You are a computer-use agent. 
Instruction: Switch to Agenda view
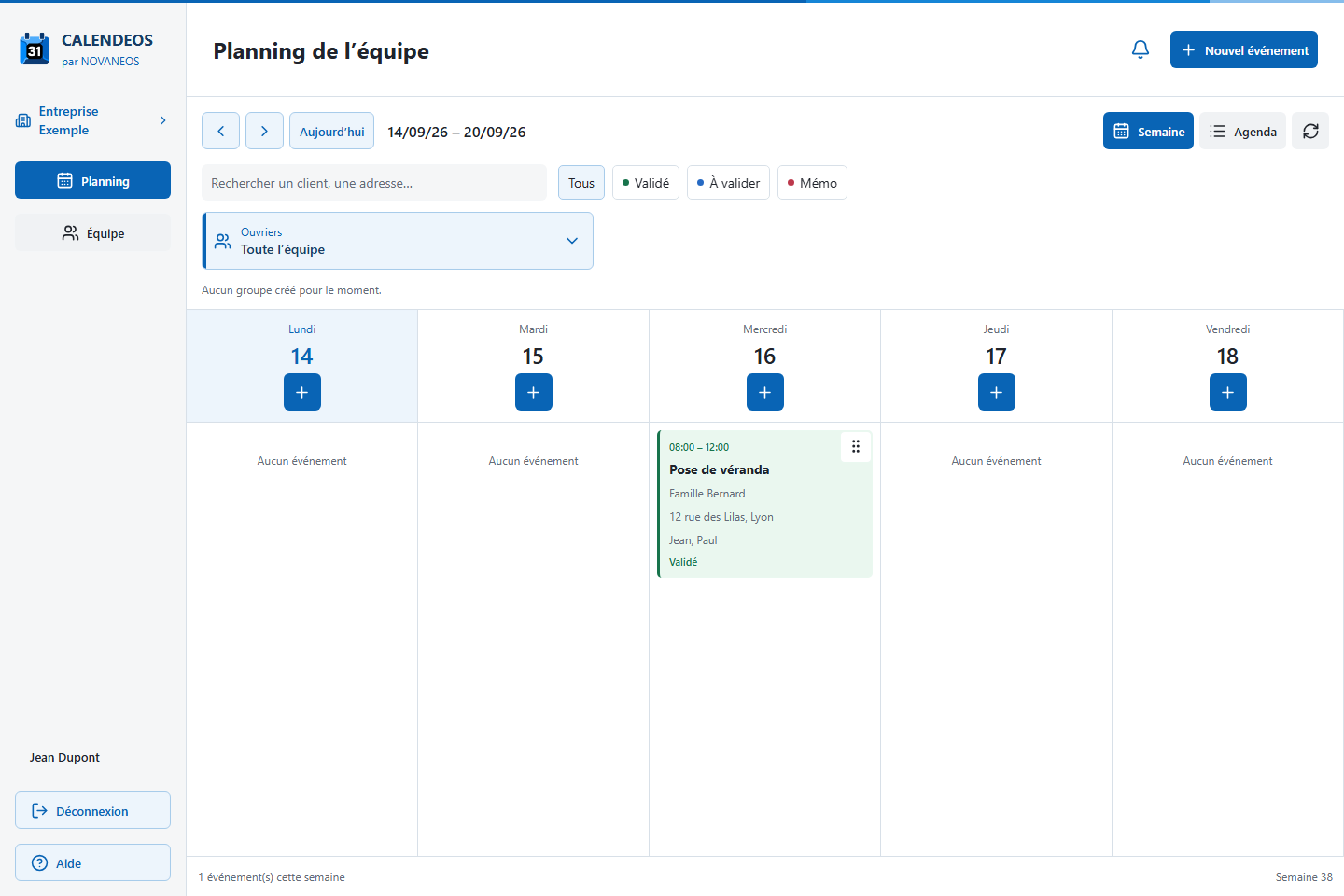pyautogui.click(x=1242, y=132)
